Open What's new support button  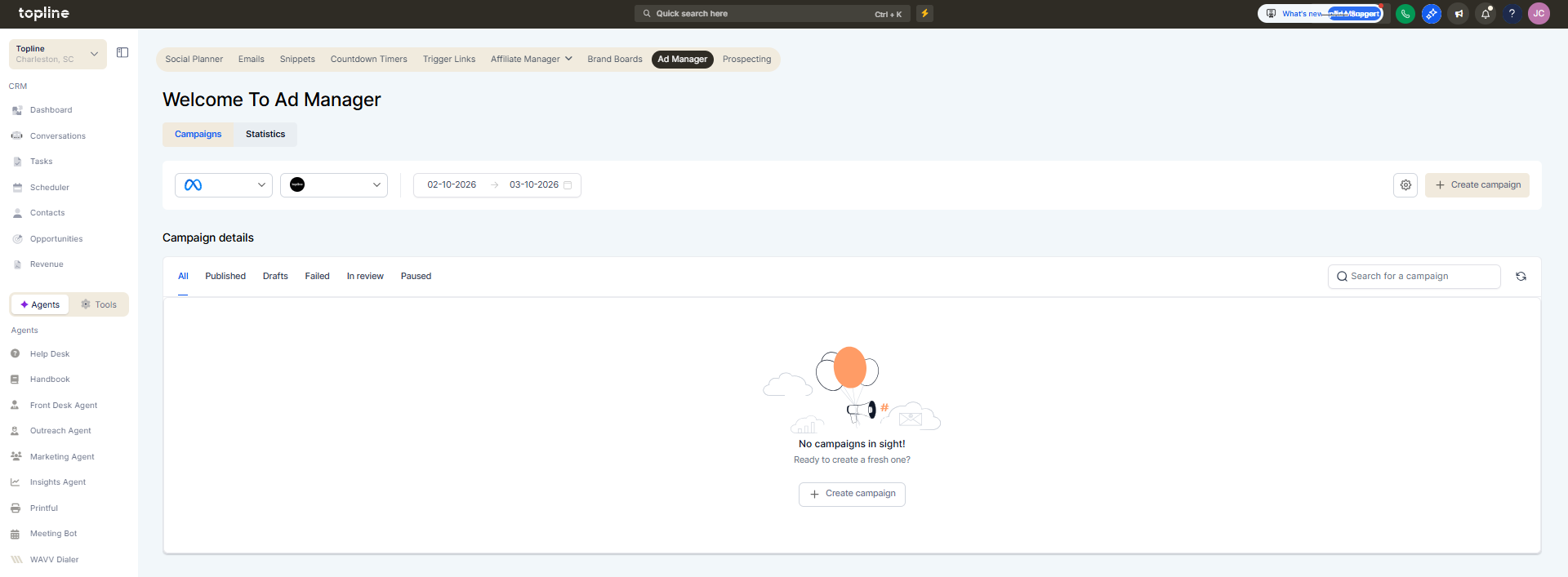[x=1320, y=13]
